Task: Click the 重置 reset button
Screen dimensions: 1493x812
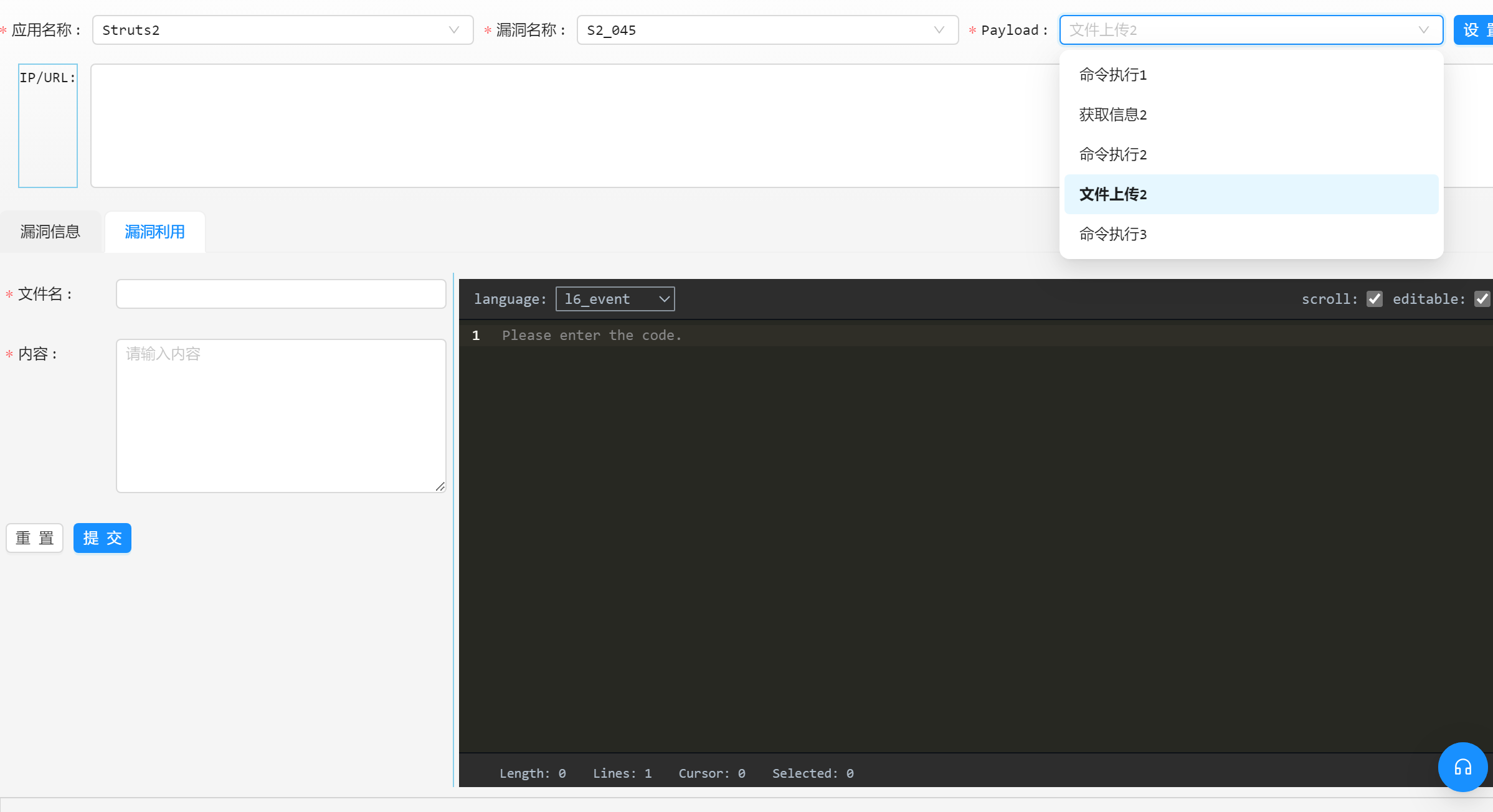Action: coord(35,538)
